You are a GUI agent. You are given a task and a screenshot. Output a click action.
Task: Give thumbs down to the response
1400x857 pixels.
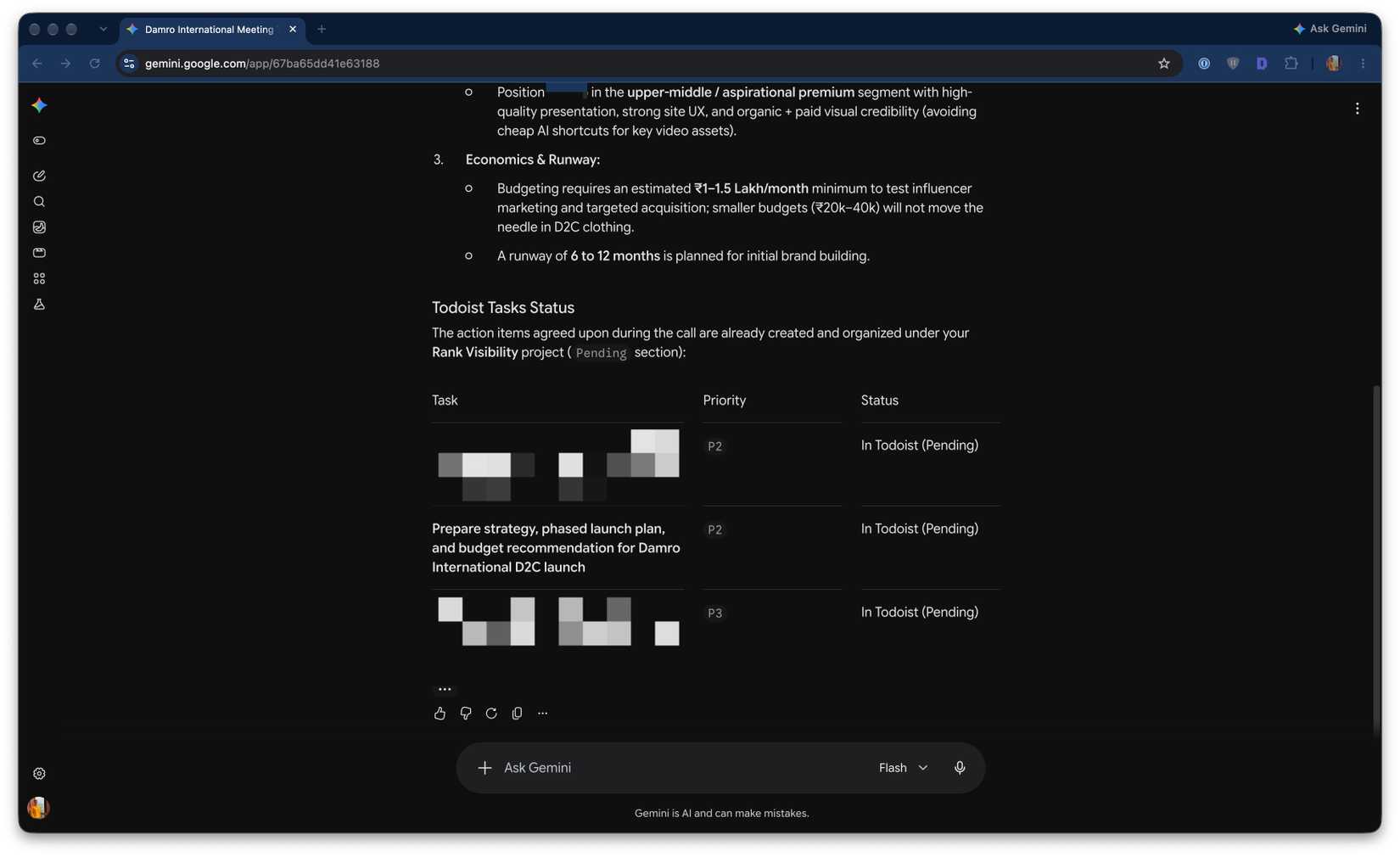coord(466,714)
